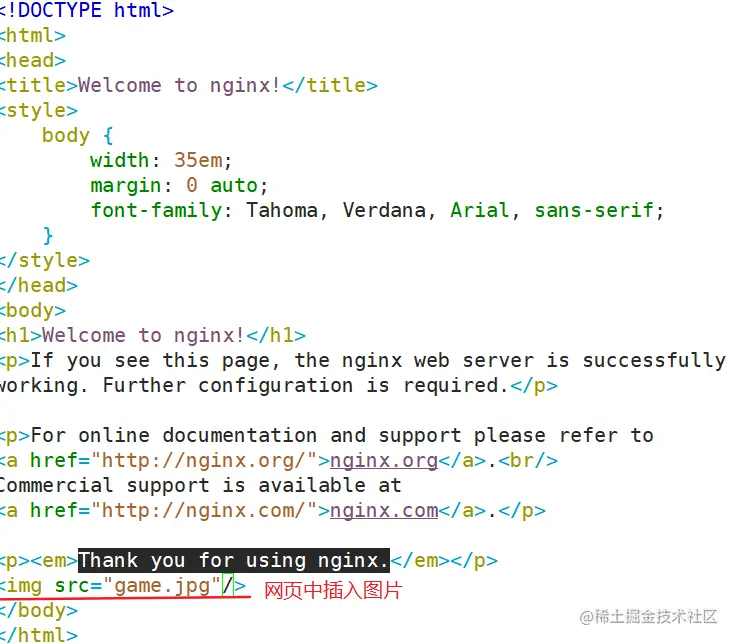Click the closing '</style>' tag line
This screenshot has height=644, width=736.
(x=45, y=261)
